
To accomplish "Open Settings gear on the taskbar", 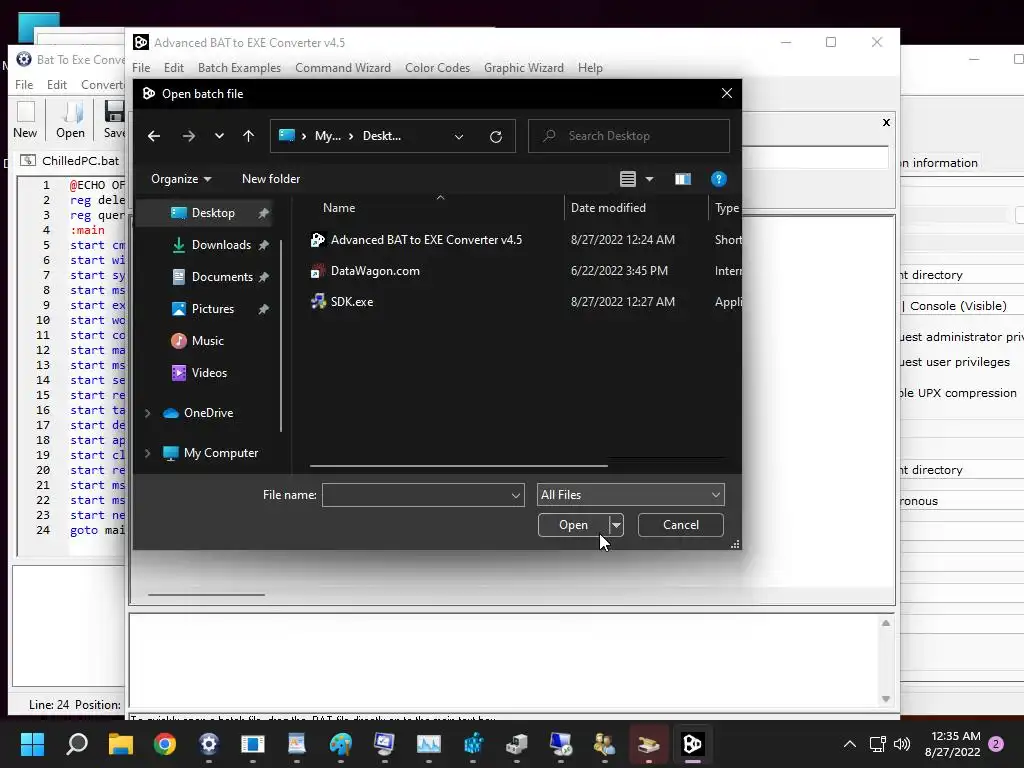I will click(208, 744).
